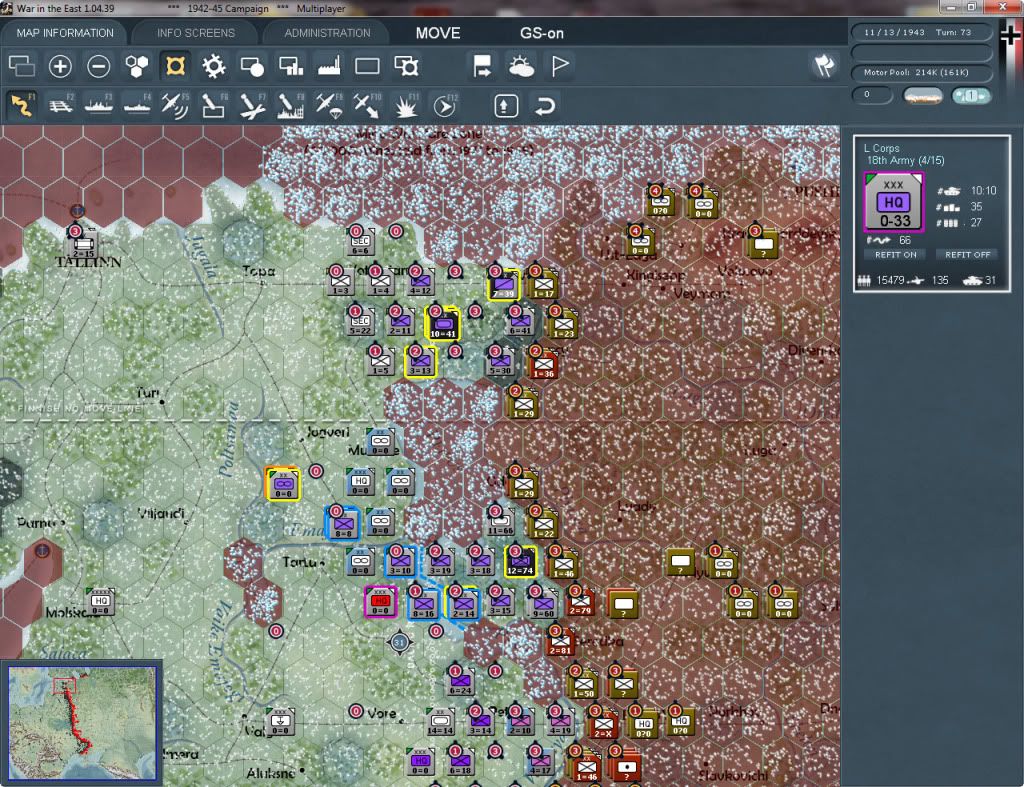Click the rectangle-with-gear toolbar icon
This screenshot has width=1024, height=787.
(x=406, y=66)
